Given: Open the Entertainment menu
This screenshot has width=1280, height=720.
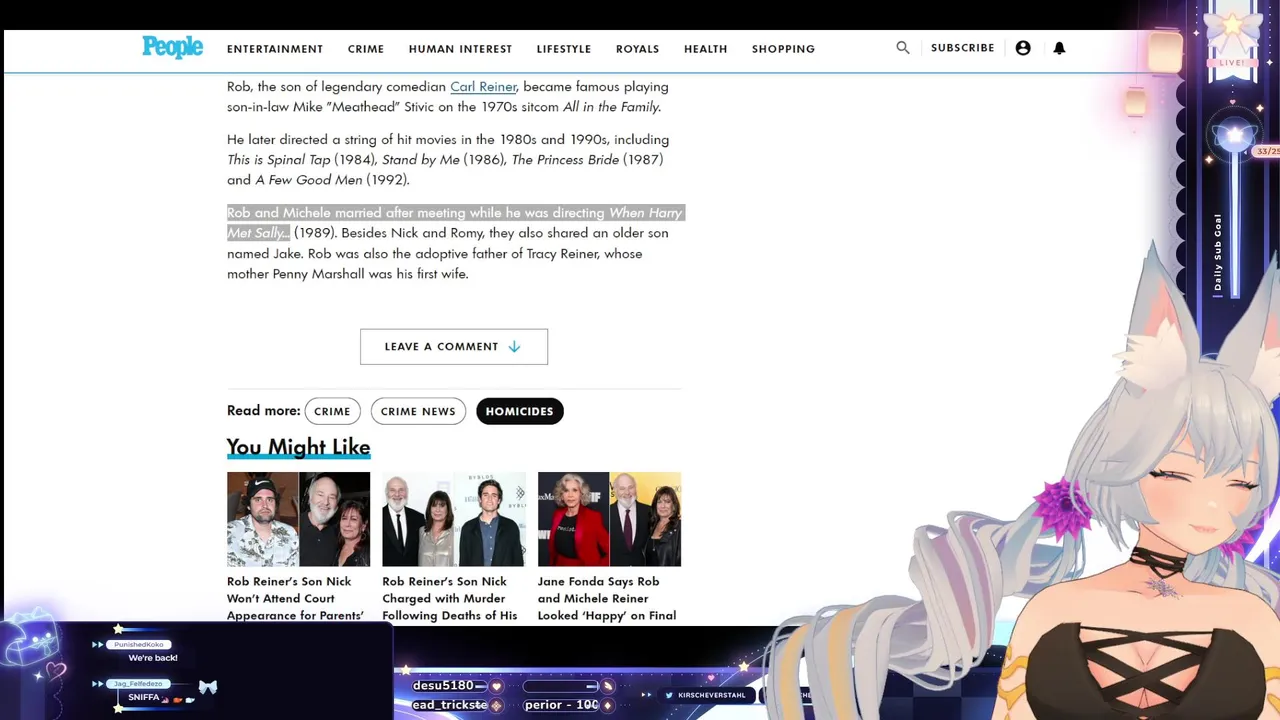Looking at the screenshot, I should (275, 49).
